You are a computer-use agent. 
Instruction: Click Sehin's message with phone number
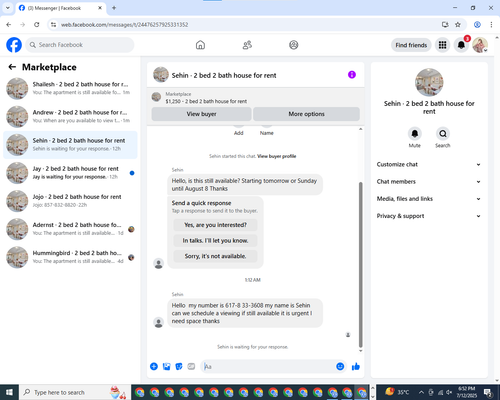pos(245,313)
